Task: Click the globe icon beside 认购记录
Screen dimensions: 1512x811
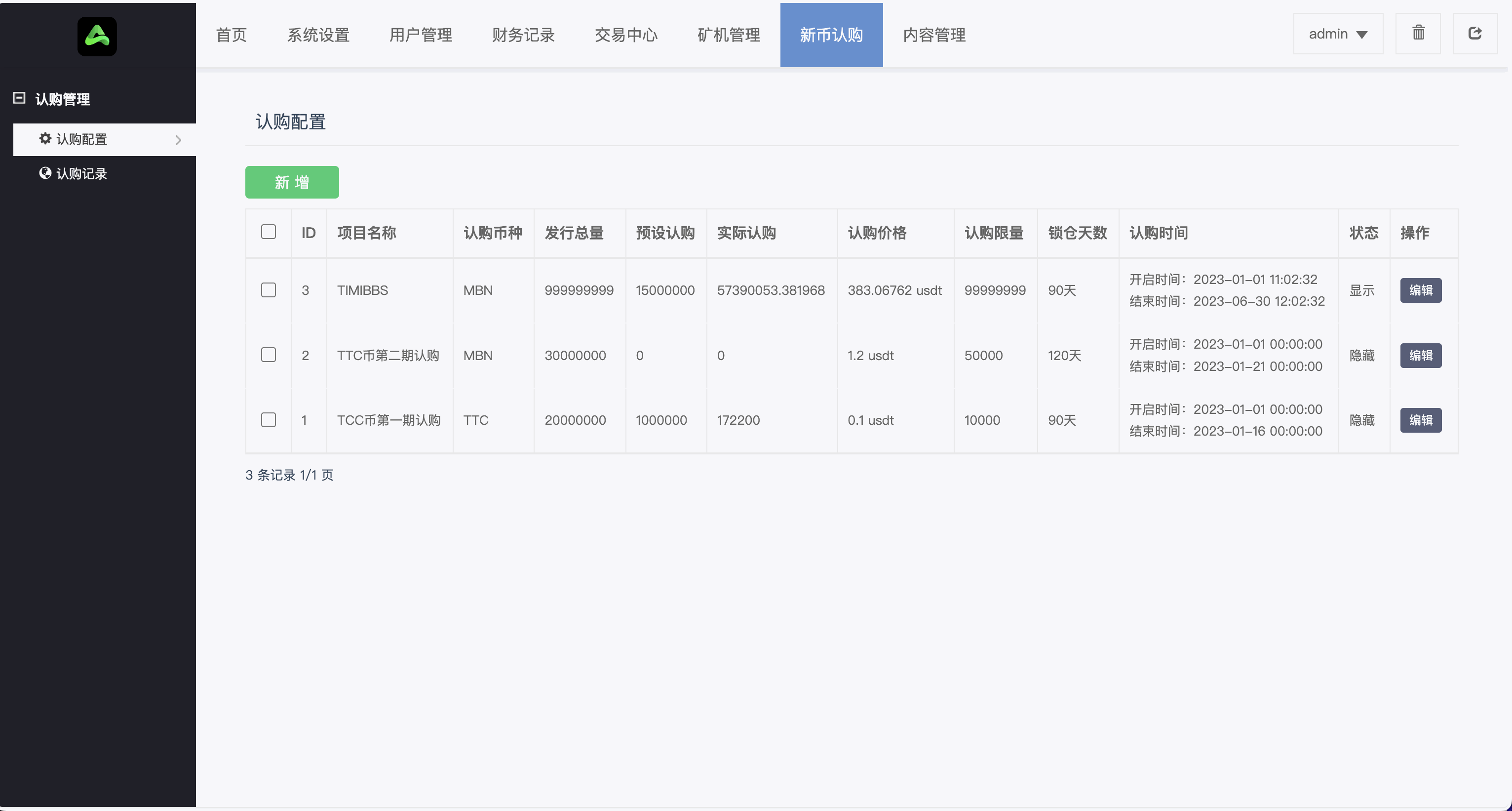Action: tap(46, 173)
